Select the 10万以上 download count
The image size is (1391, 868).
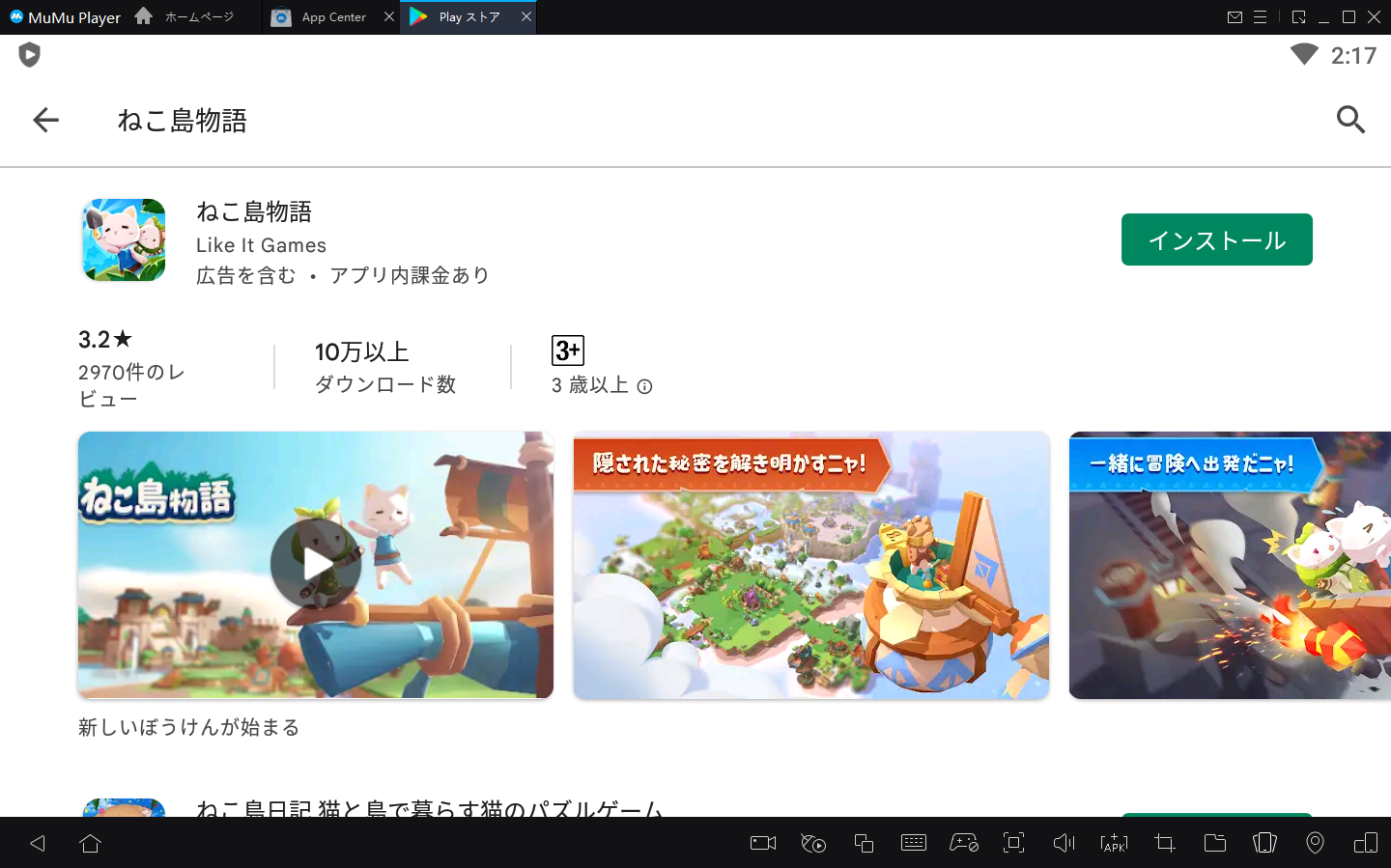coord(361,352)
